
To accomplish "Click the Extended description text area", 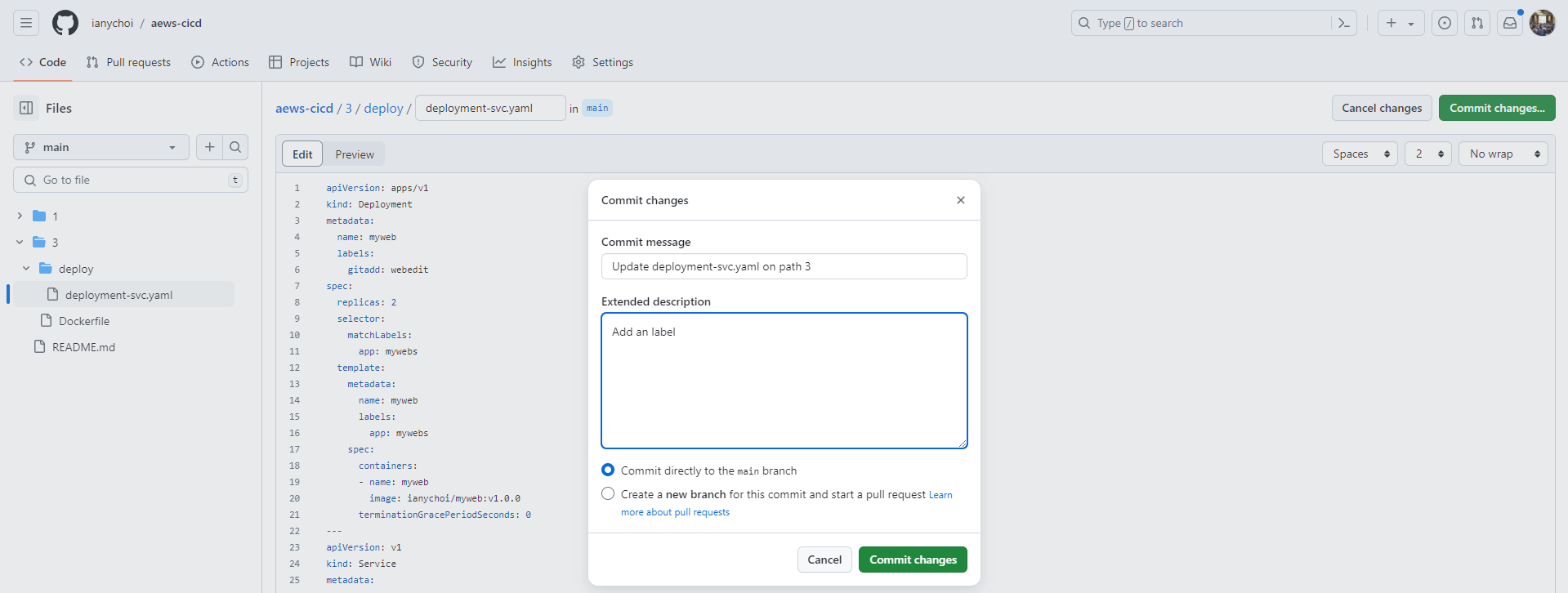I will tap(784, 381).
